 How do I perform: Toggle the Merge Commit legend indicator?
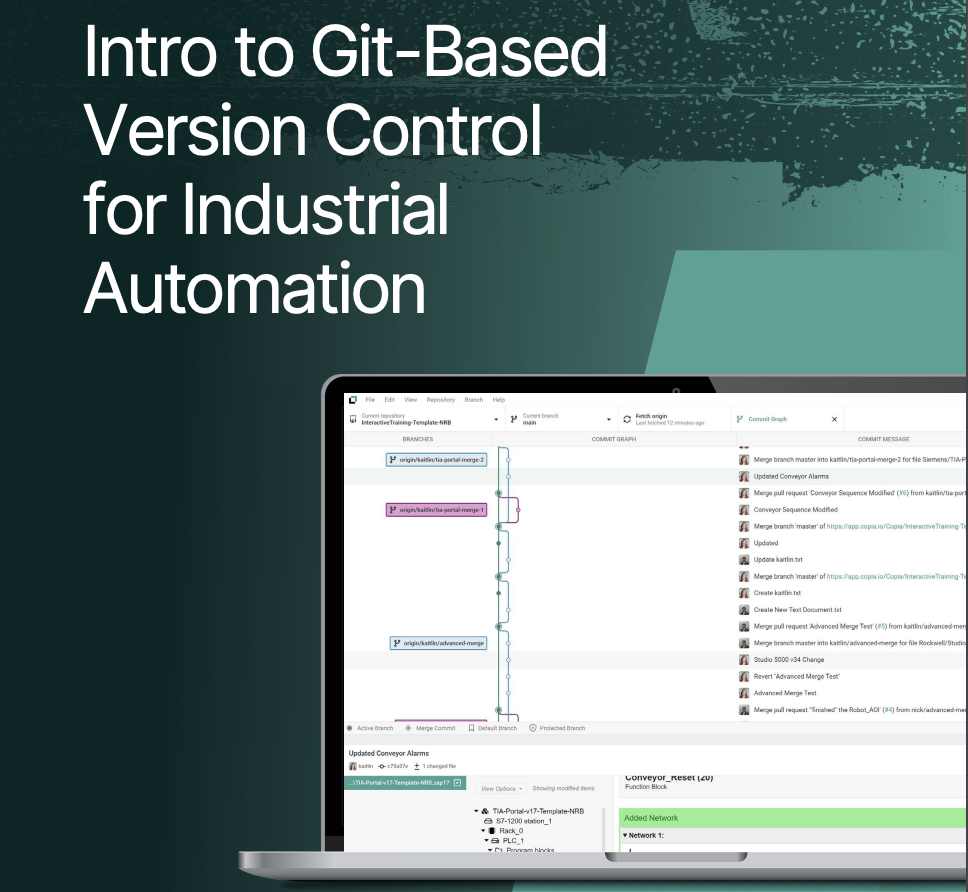click(x=408, y=727)
